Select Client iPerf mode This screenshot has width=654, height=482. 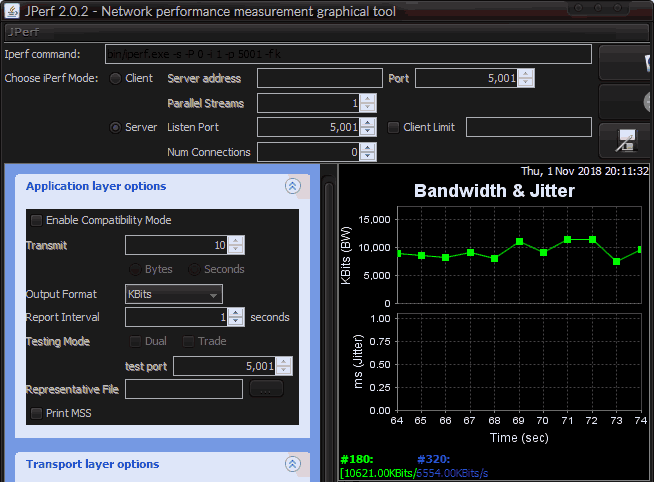(116, 78)
